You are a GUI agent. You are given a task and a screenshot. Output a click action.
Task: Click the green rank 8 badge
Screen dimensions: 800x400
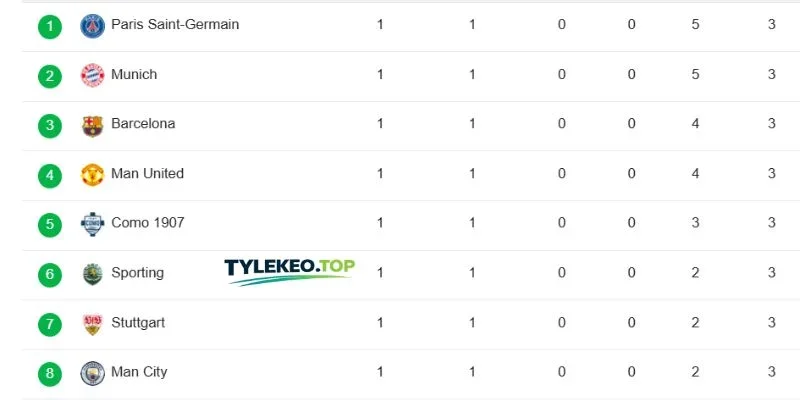[49, 374]
